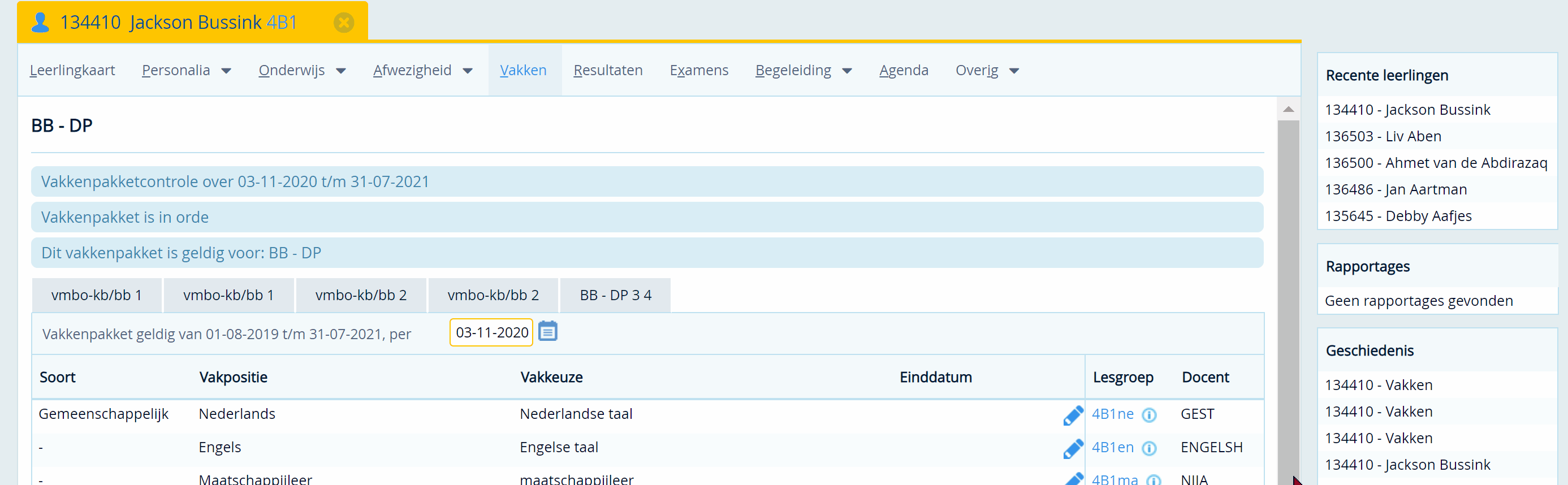Select the BB - DP 3 4 tab
The image size is (1568, 485).
[x=615, y=295]
